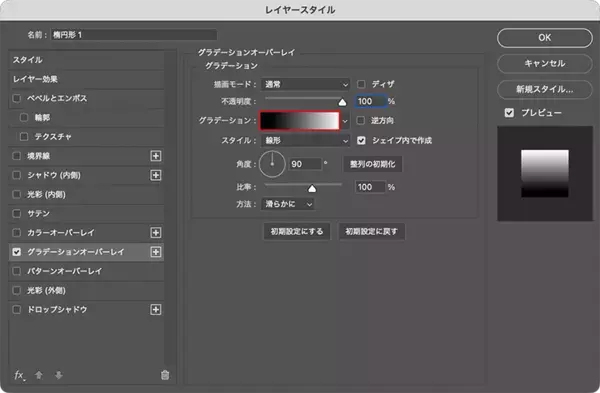Click the black-to-white gradient swatch
Image resolution: width=600 pixels, height=393 pixels.
pos(299,121)
